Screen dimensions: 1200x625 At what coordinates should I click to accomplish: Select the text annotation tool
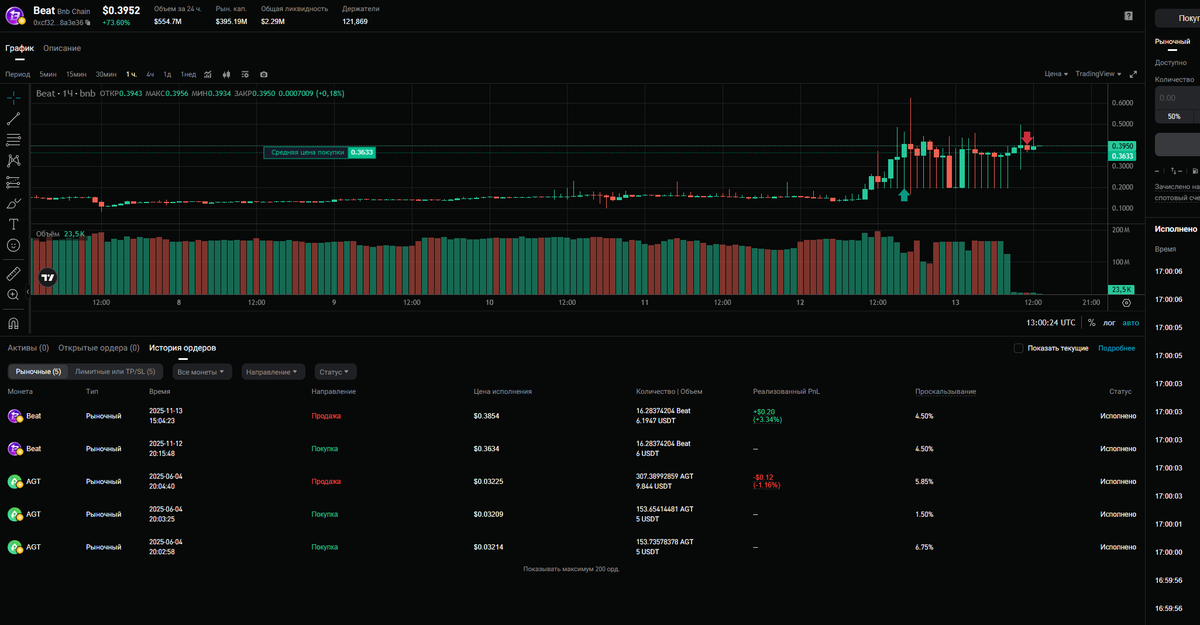coord(14,224)
